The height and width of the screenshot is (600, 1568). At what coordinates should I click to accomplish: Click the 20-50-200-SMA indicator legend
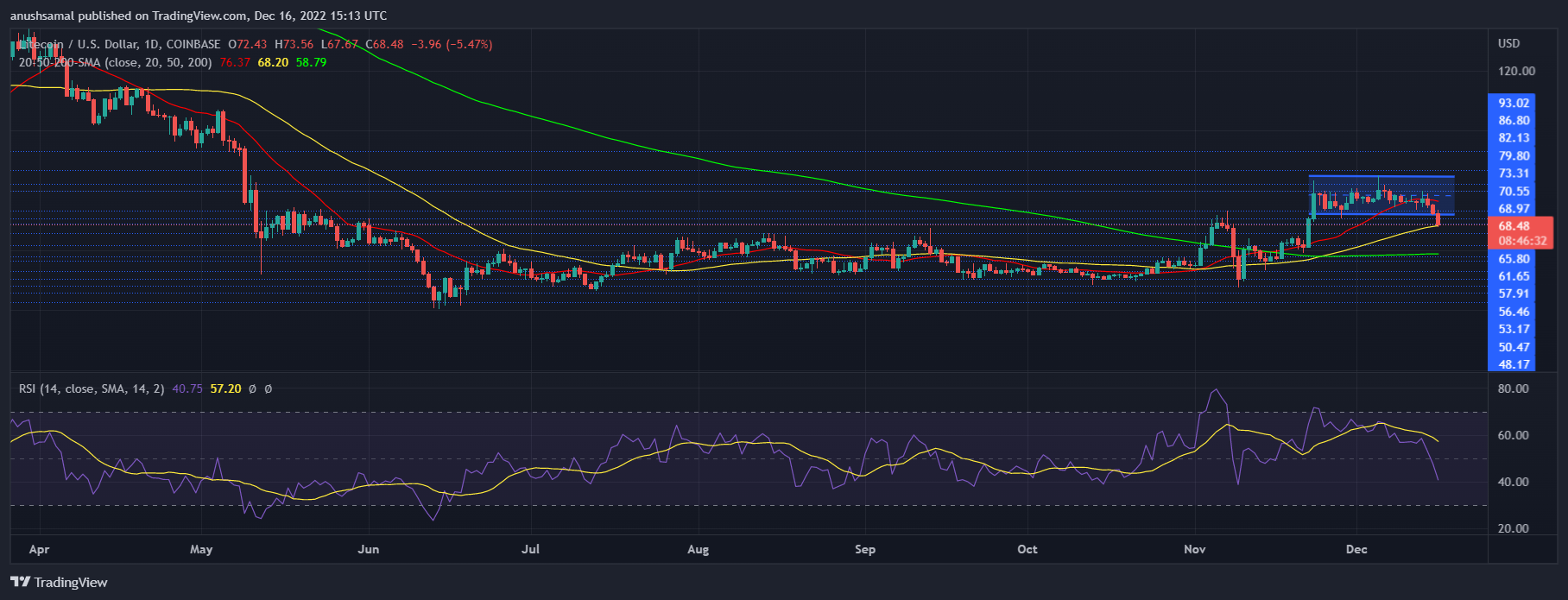coord(116,62)
